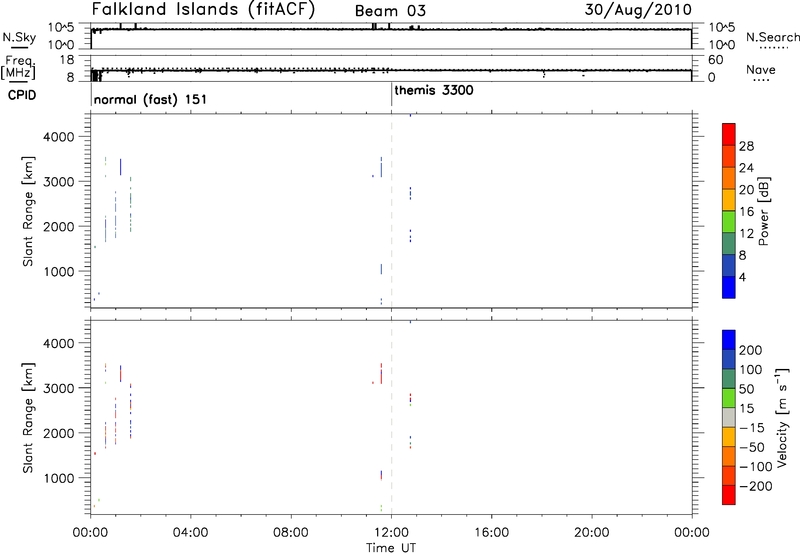This screenshot has width=800, height=554.
Task: Click the dashed 12:00 marker in velocity panel
Action: click(391, 417)
